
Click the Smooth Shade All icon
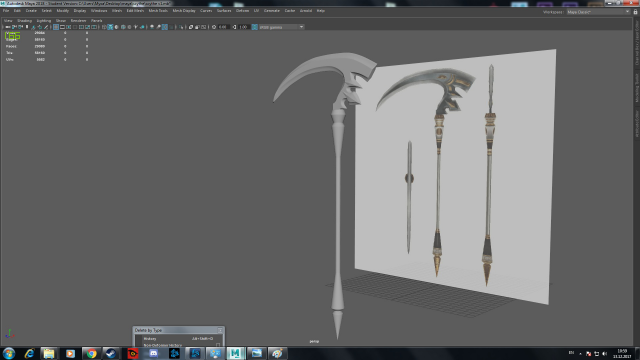[x=110, y=27]
